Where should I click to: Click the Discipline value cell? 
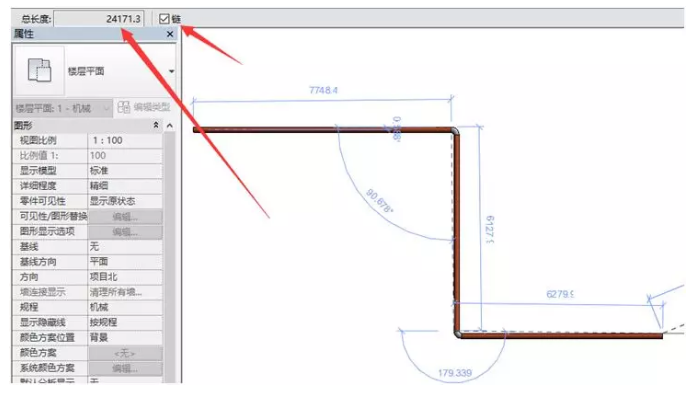pyautogui.click(x=125, y=307)
